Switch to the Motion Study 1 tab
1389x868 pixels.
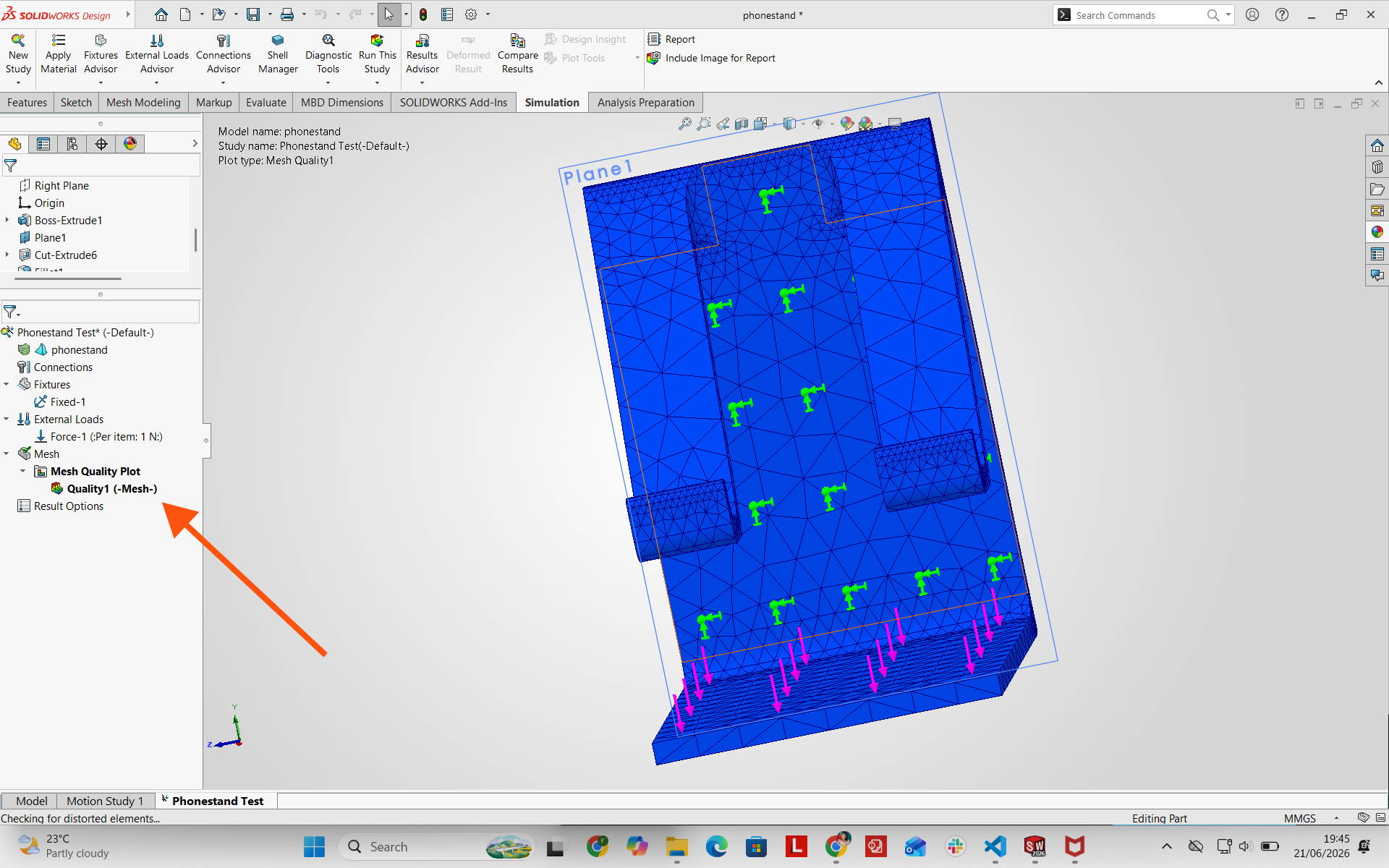pyautogui.click(x=105, y=801)
